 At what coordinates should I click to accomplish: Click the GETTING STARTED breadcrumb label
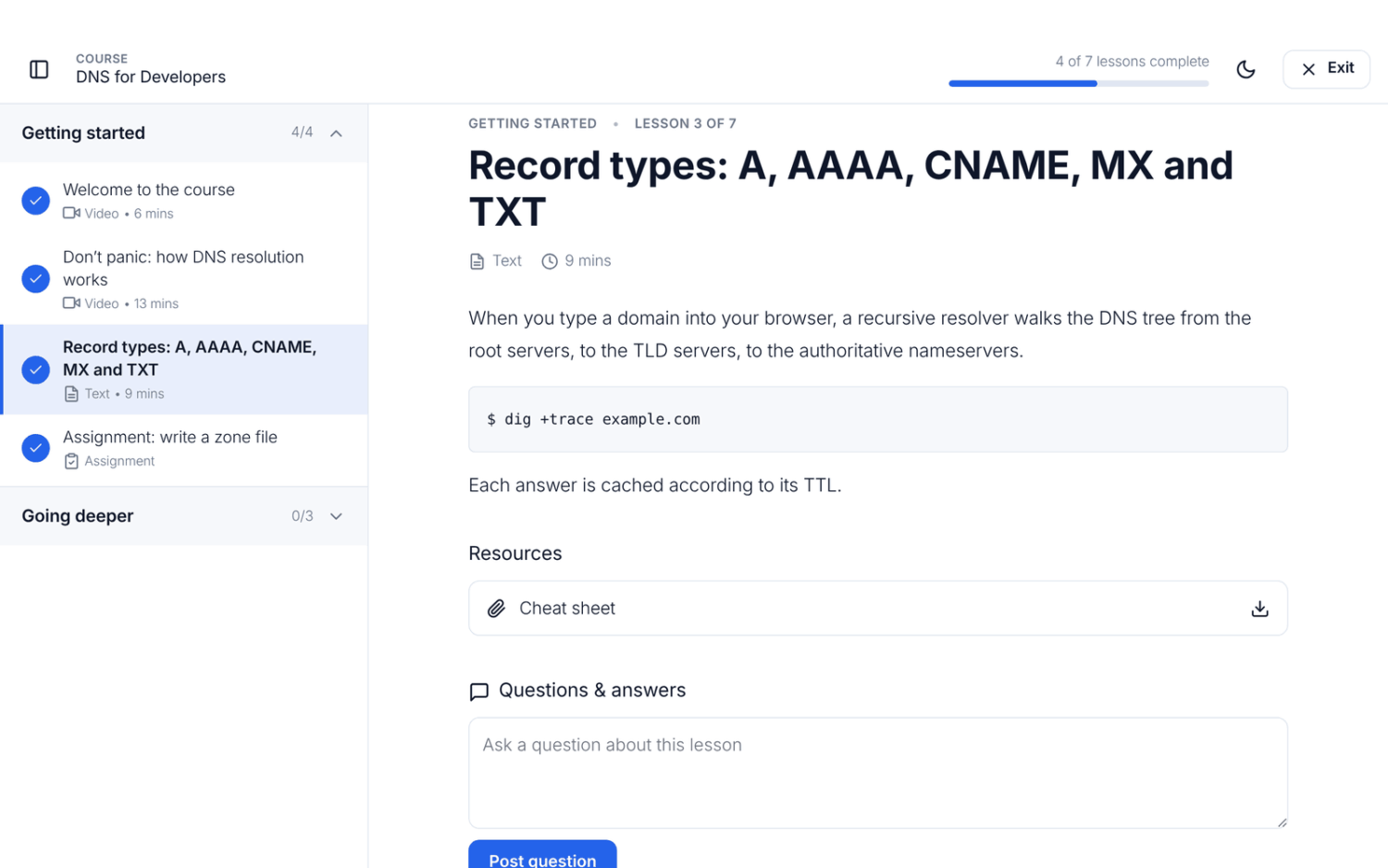532,124
